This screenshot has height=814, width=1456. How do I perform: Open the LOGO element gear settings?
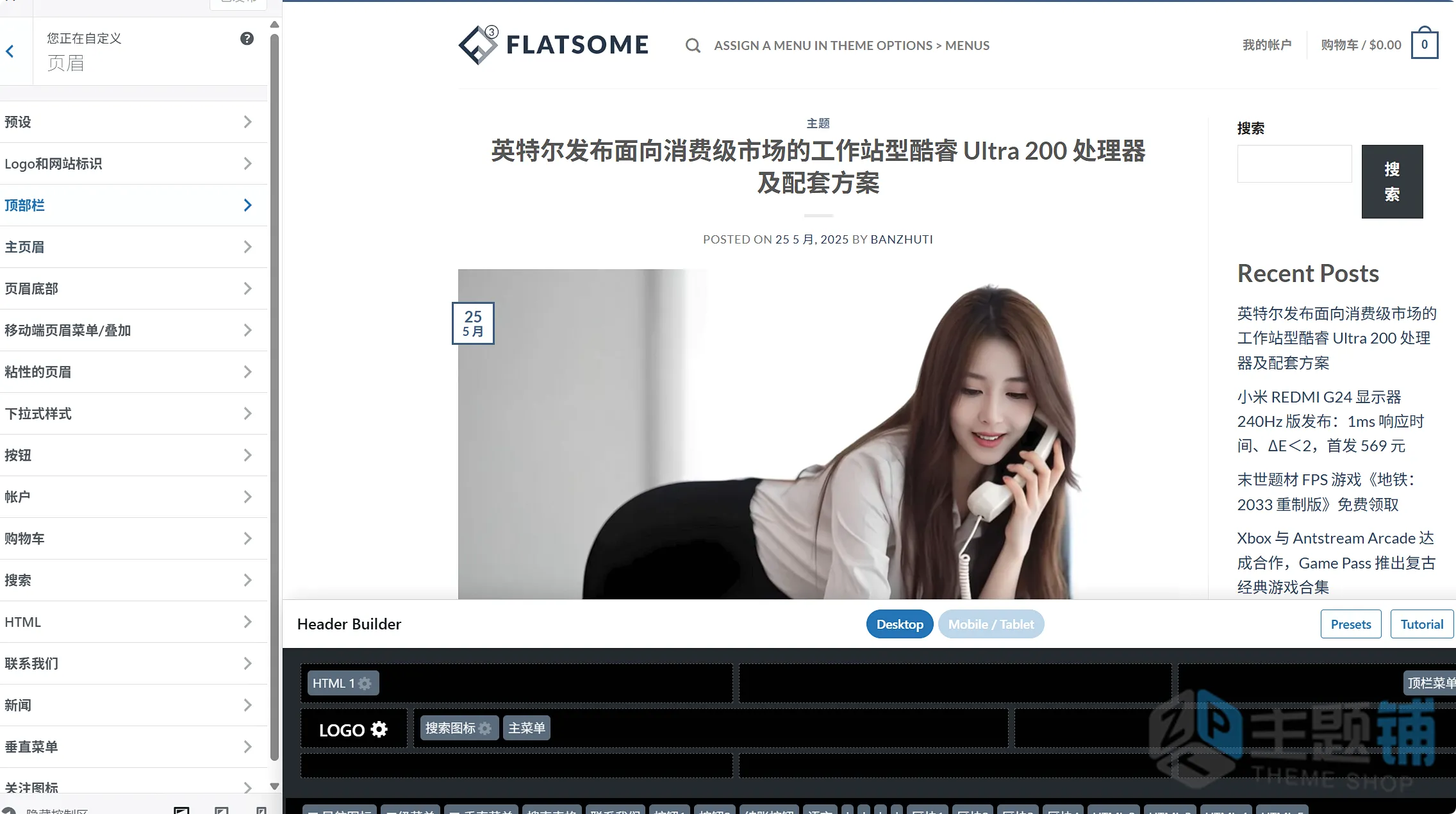tap(379, 729)
